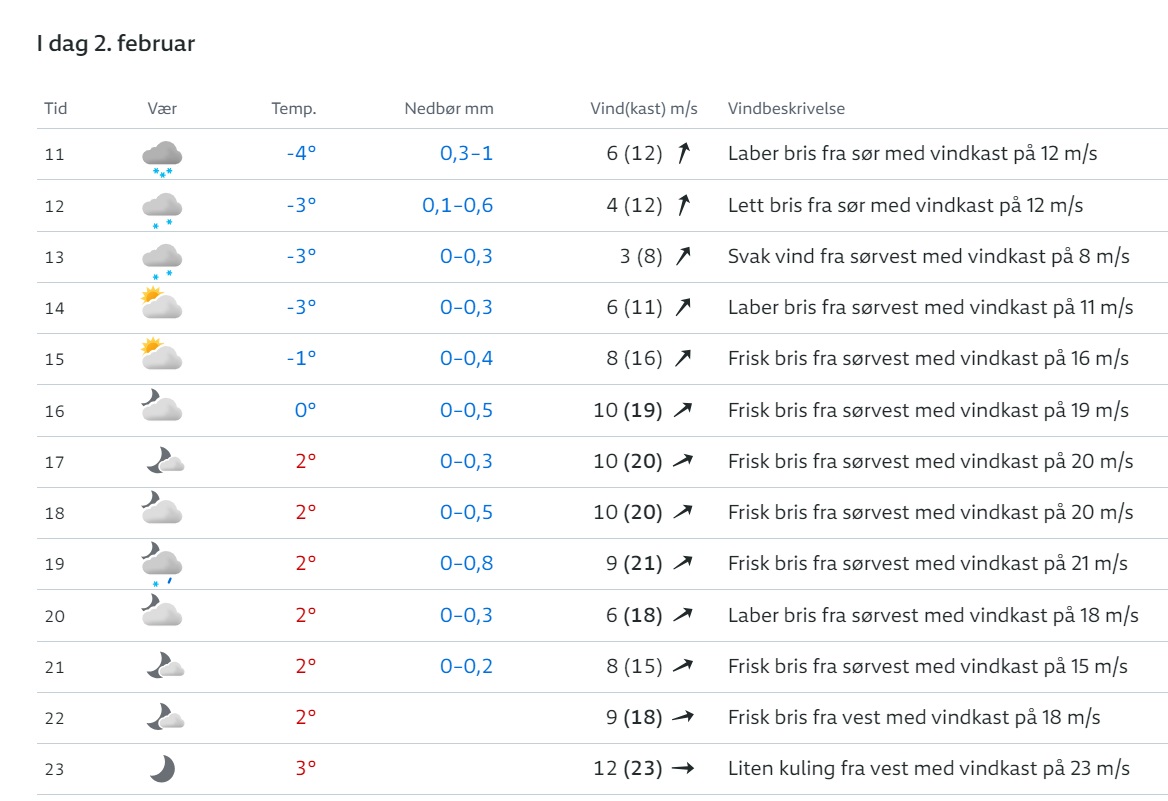Viewport: 1168px width, 801px height.
Task: Click the snow cloud icon at hour 11
Action: click(162, 158)
